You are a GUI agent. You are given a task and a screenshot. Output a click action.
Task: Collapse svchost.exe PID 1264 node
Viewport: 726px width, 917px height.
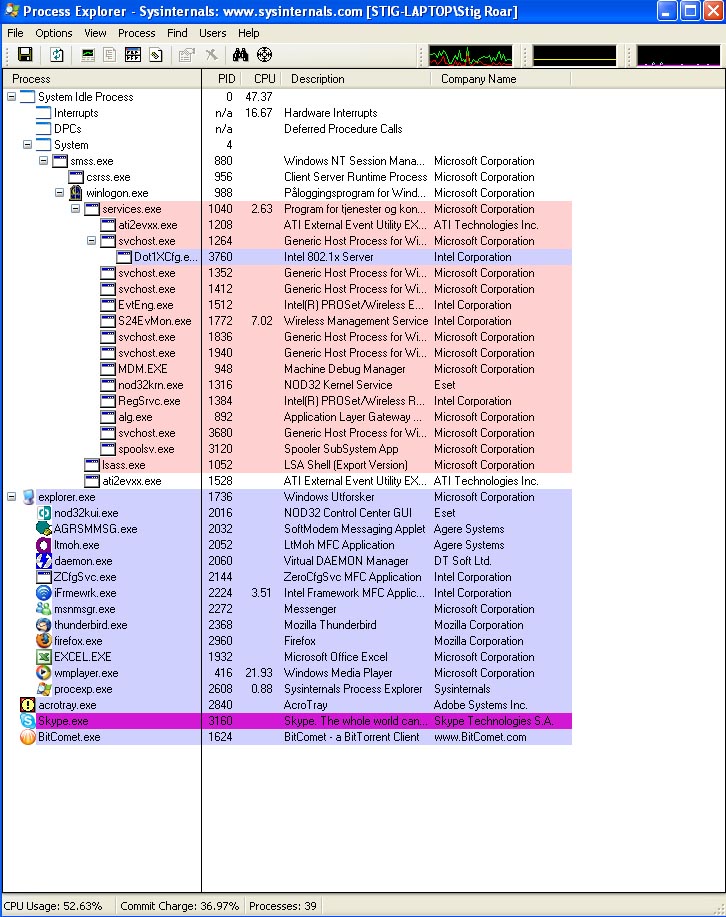click(91, 241)
